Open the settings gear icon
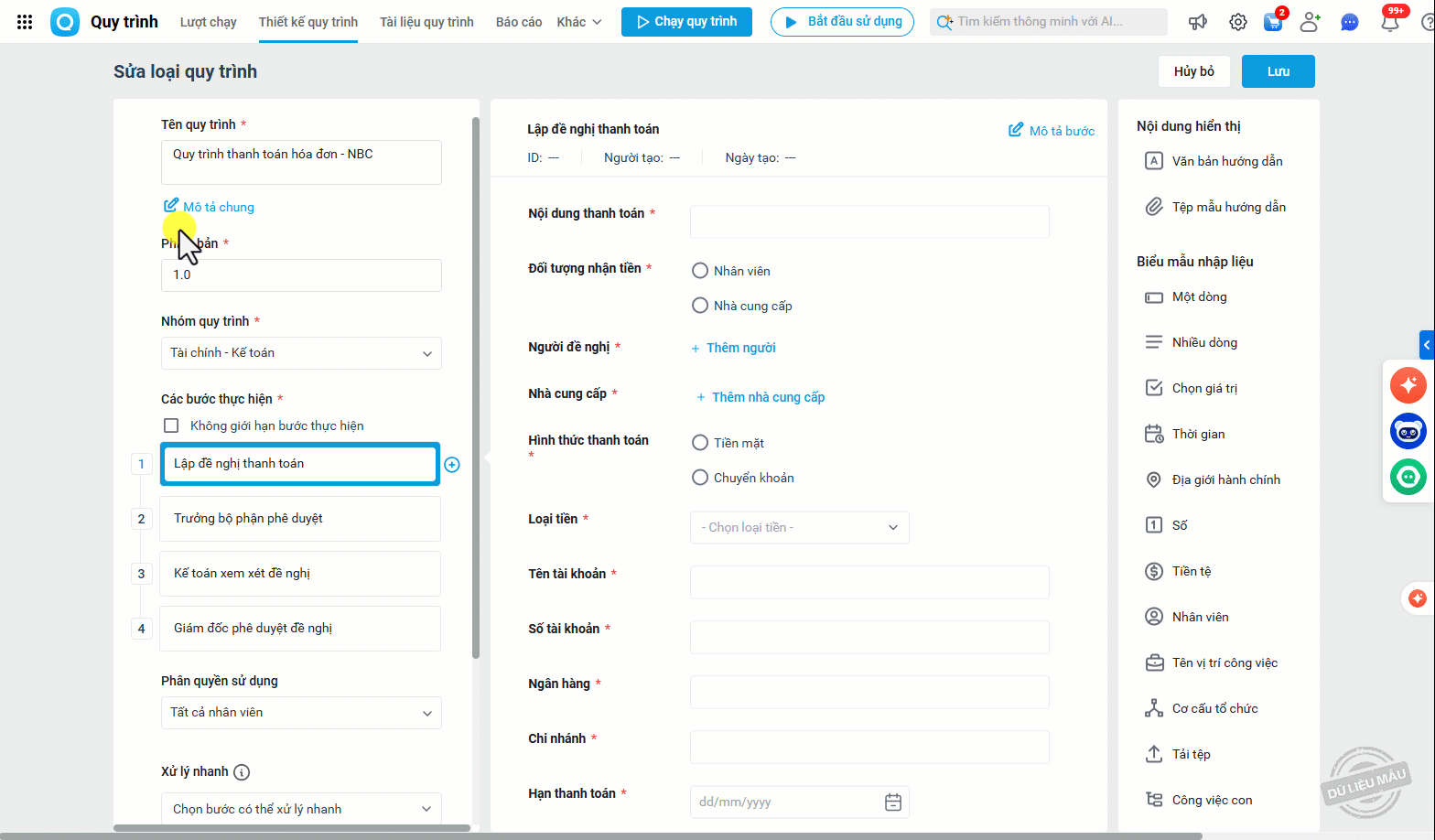1435x840 pixels. [x=1238, y=22]
